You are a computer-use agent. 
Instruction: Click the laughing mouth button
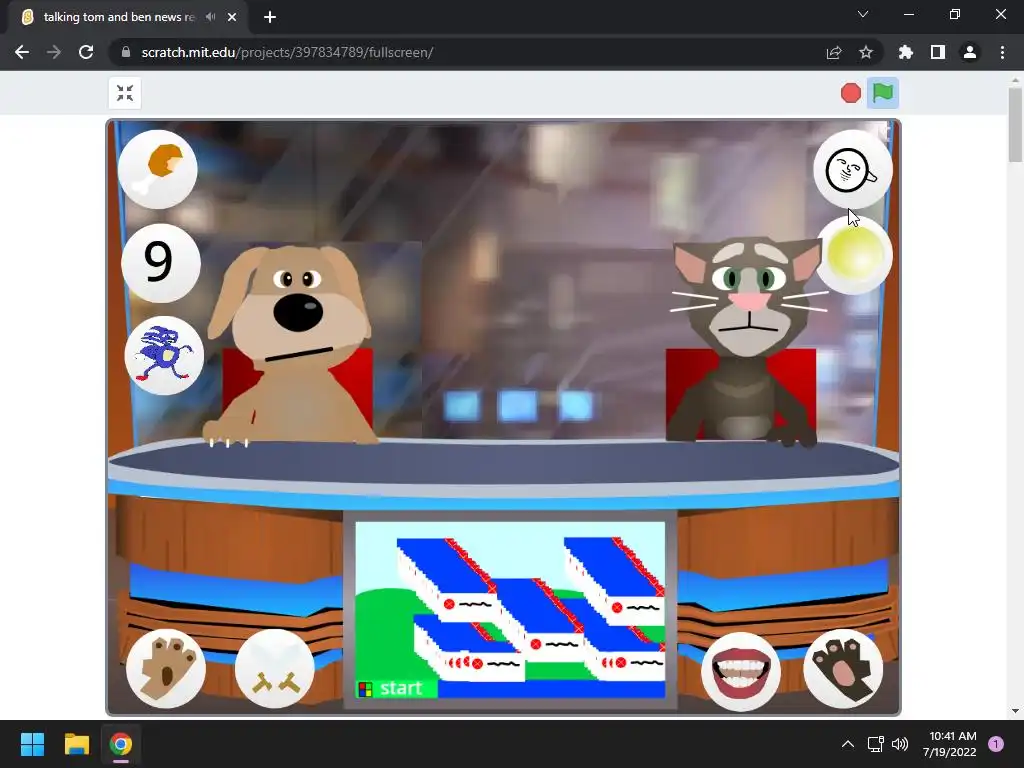[x=741, y=671]
